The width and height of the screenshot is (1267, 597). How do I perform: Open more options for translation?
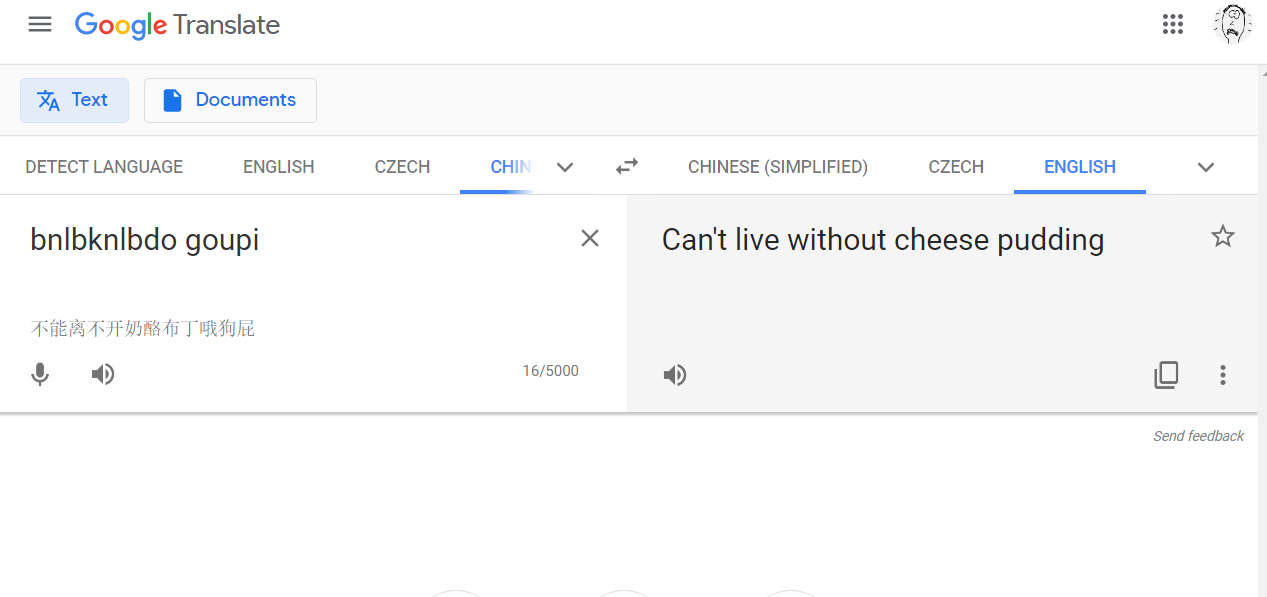coord(1222,375)
